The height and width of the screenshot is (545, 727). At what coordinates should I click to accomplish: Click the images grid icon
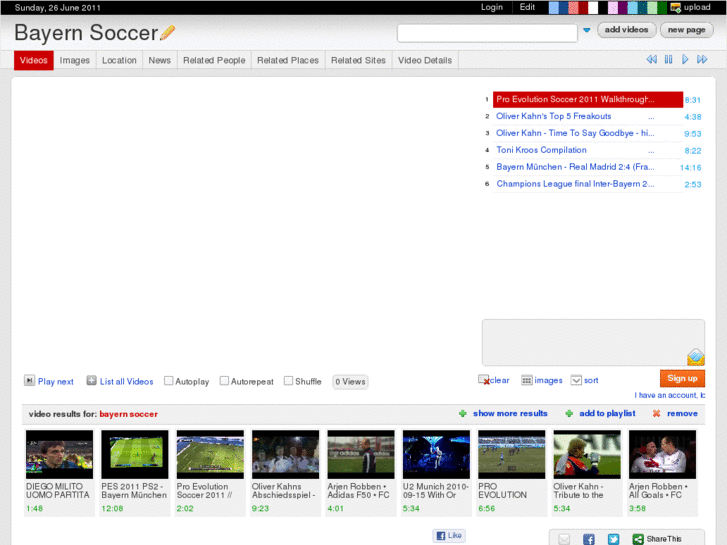tap(527, 380)
